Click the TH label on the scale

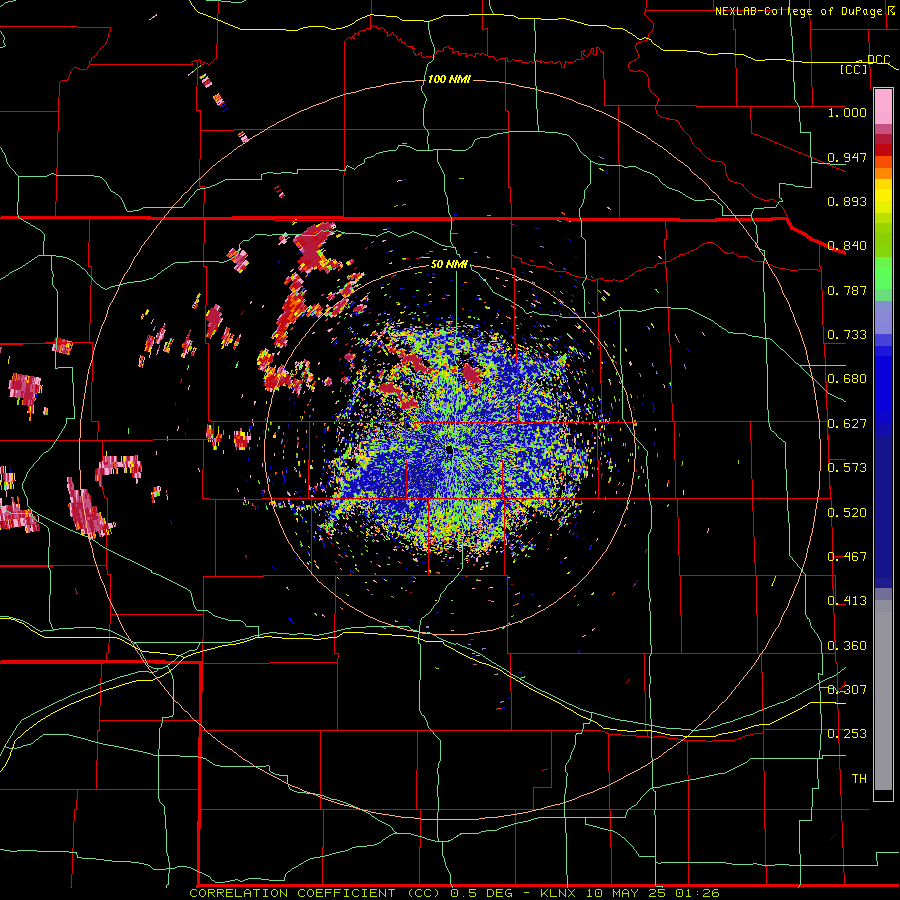[x=859, y=779]
